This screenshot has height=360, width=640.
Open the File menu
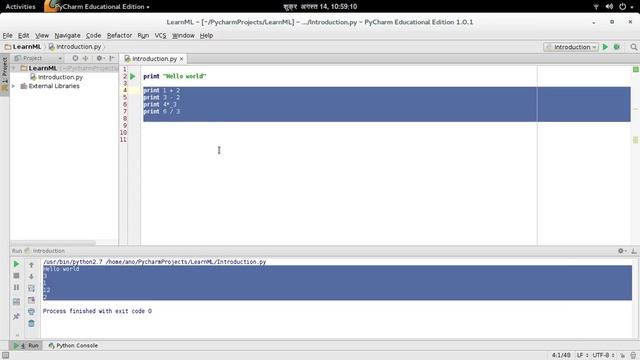click(7, 36)
